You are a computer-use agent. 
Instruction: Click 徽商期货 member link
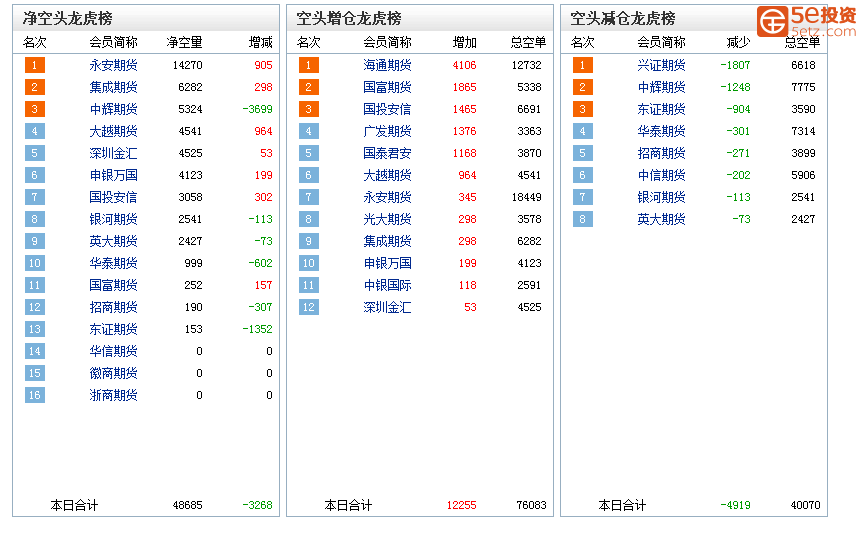tap(113, 374)
